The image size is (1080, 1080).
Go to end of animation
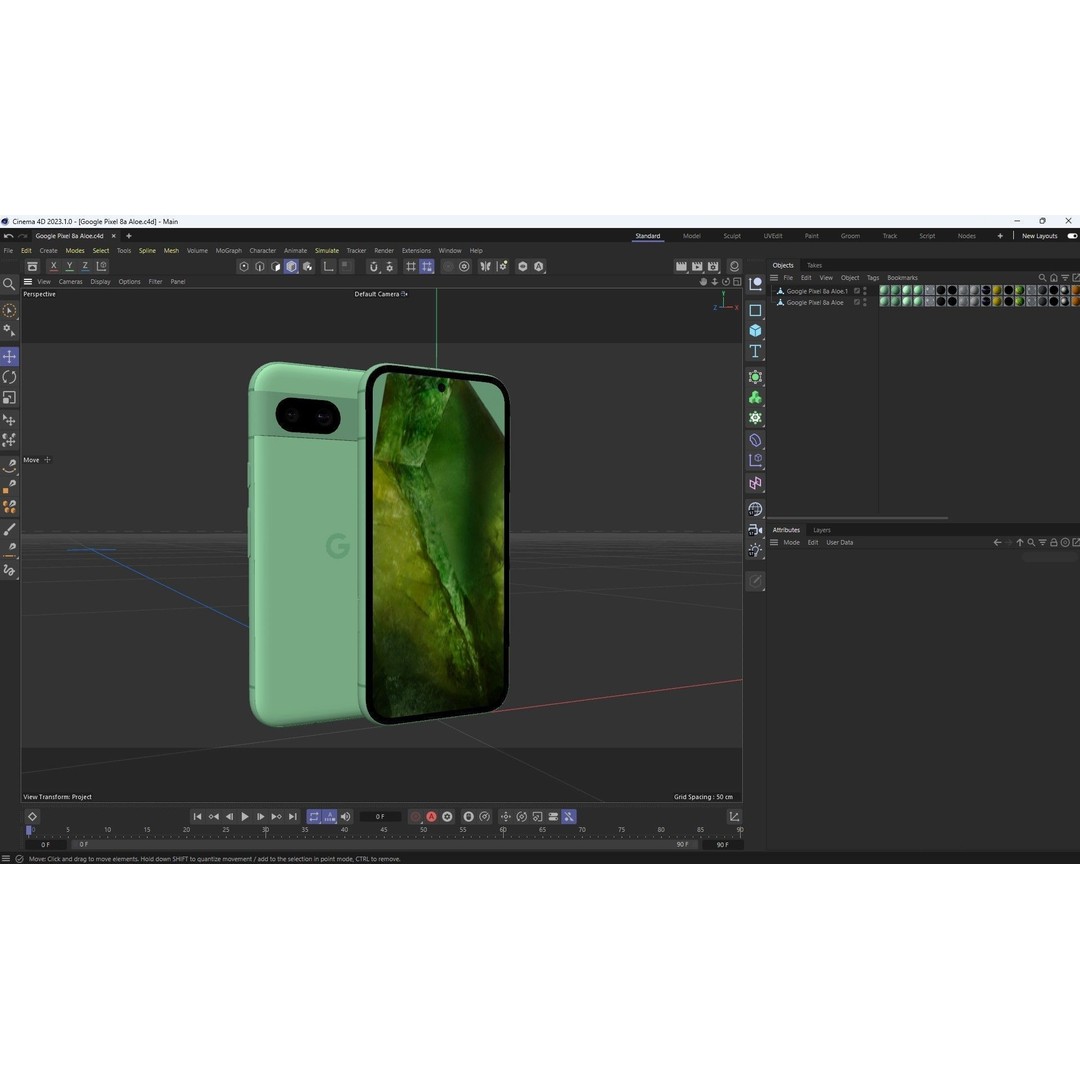293,817
